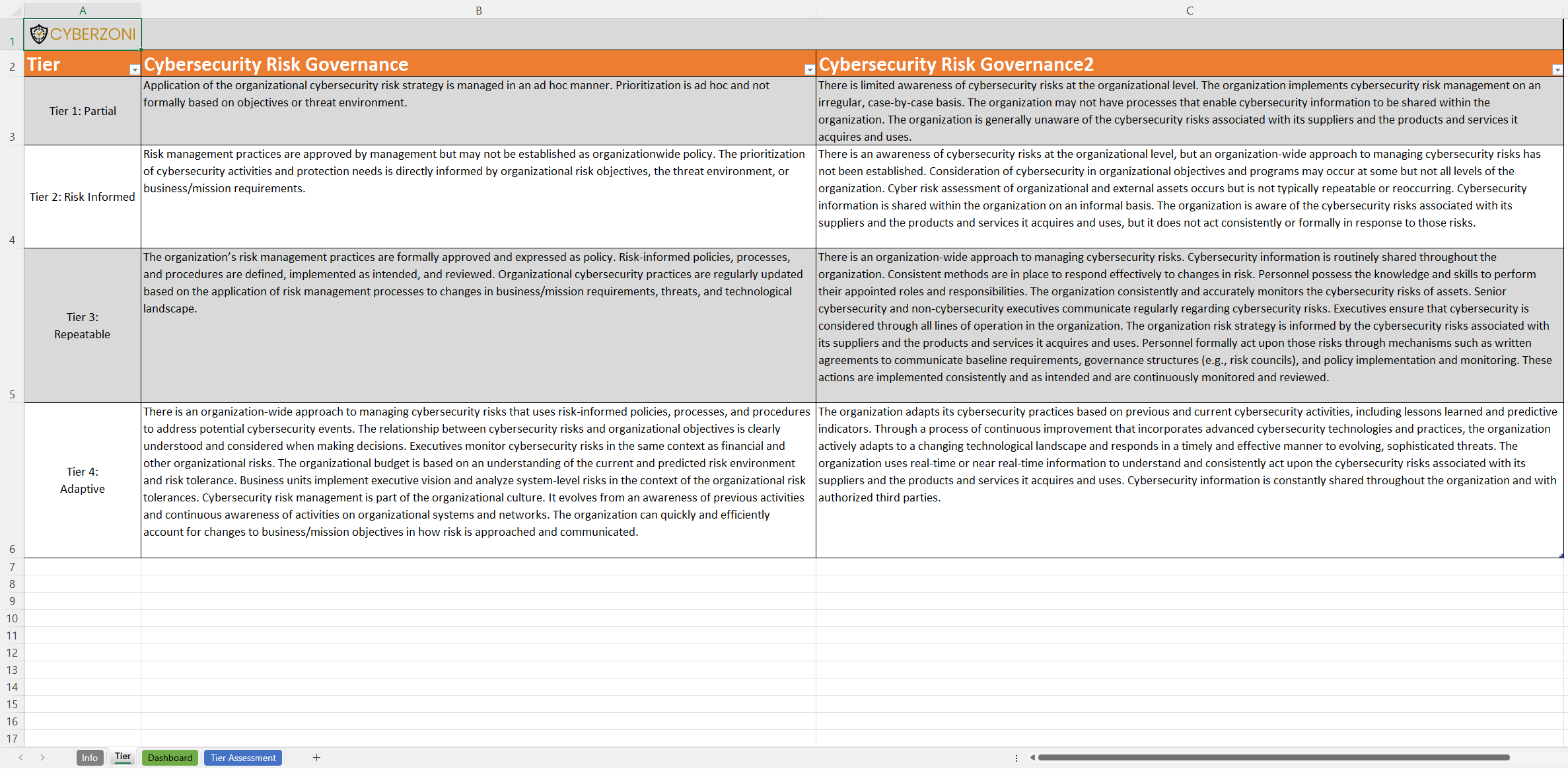Select column B header
This screenshot has width=1568, height=769.
click(x=478, y=11)
